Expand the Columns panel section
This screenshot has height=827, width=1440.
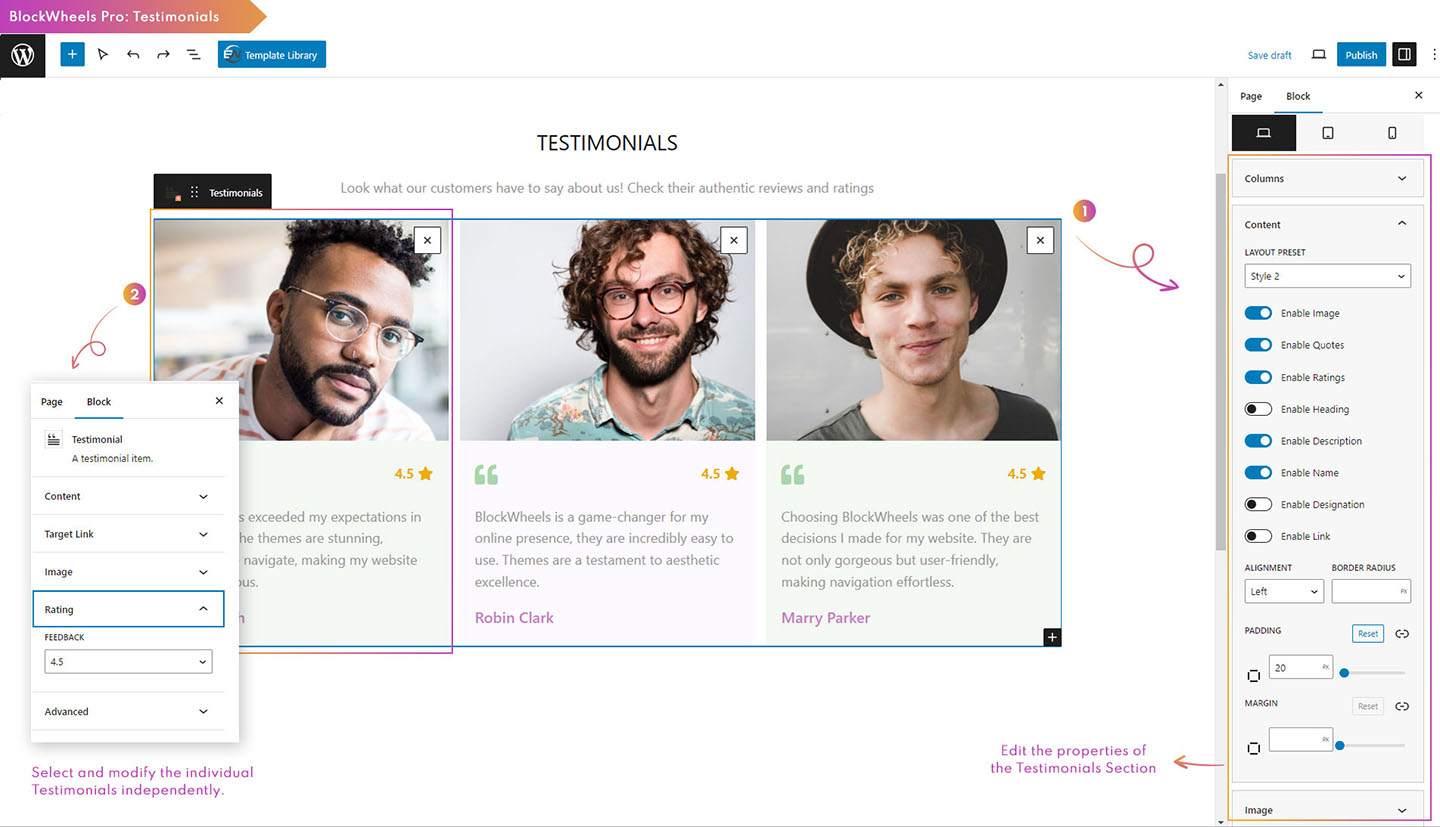(1327, 179)
